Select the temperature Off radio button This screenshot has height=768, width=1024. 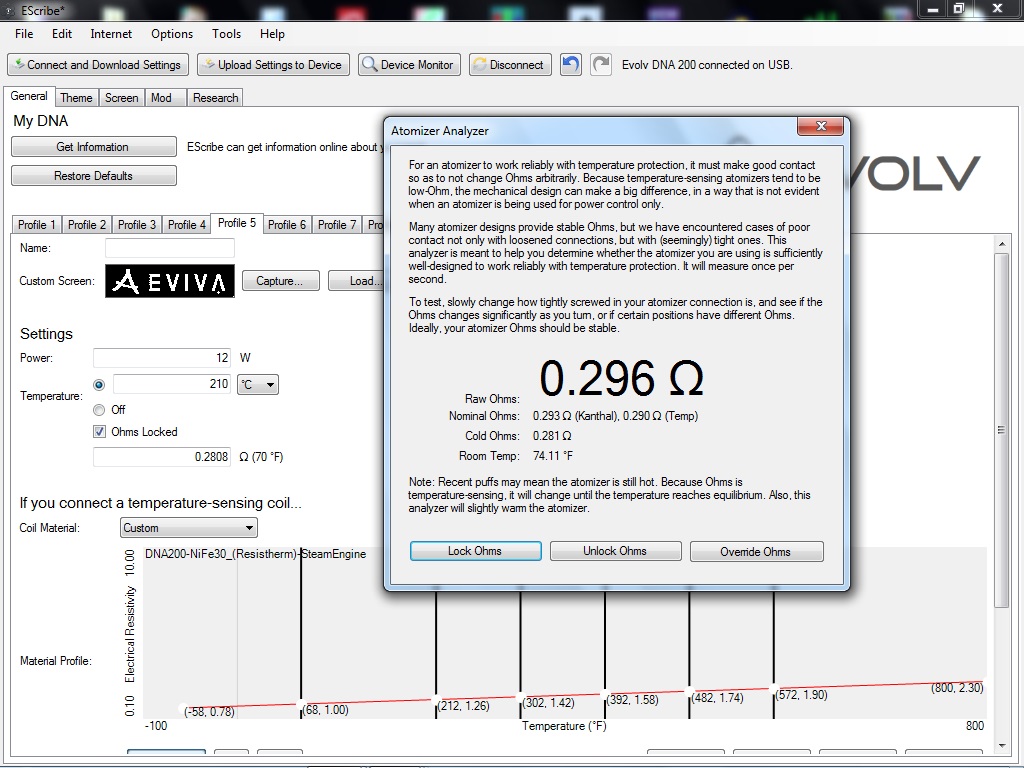(x=99, y=410)
